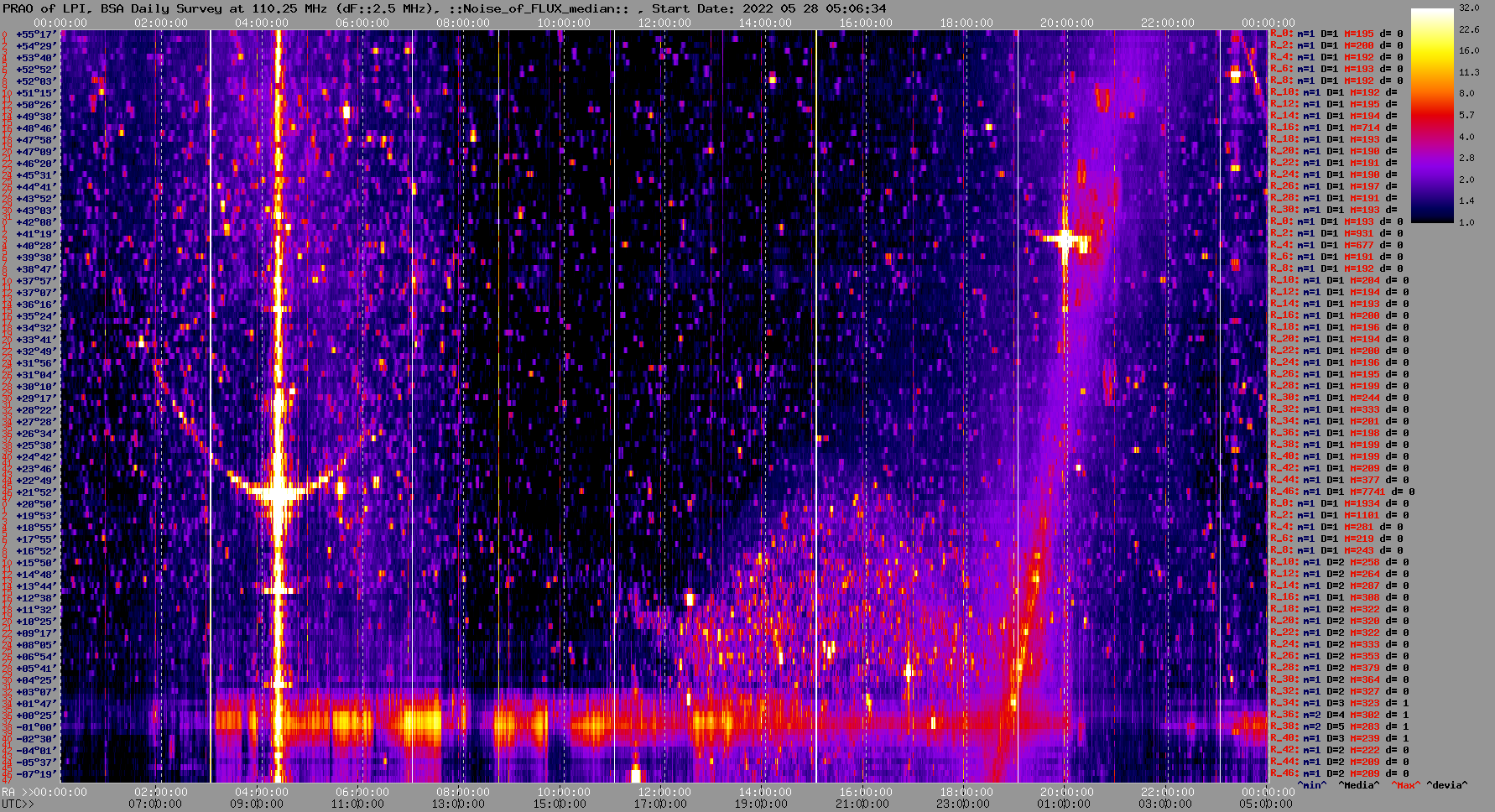This screenshot has width=1495, height=812.
Task: Click the row stats showing M=244
Action: point(1340,398)
